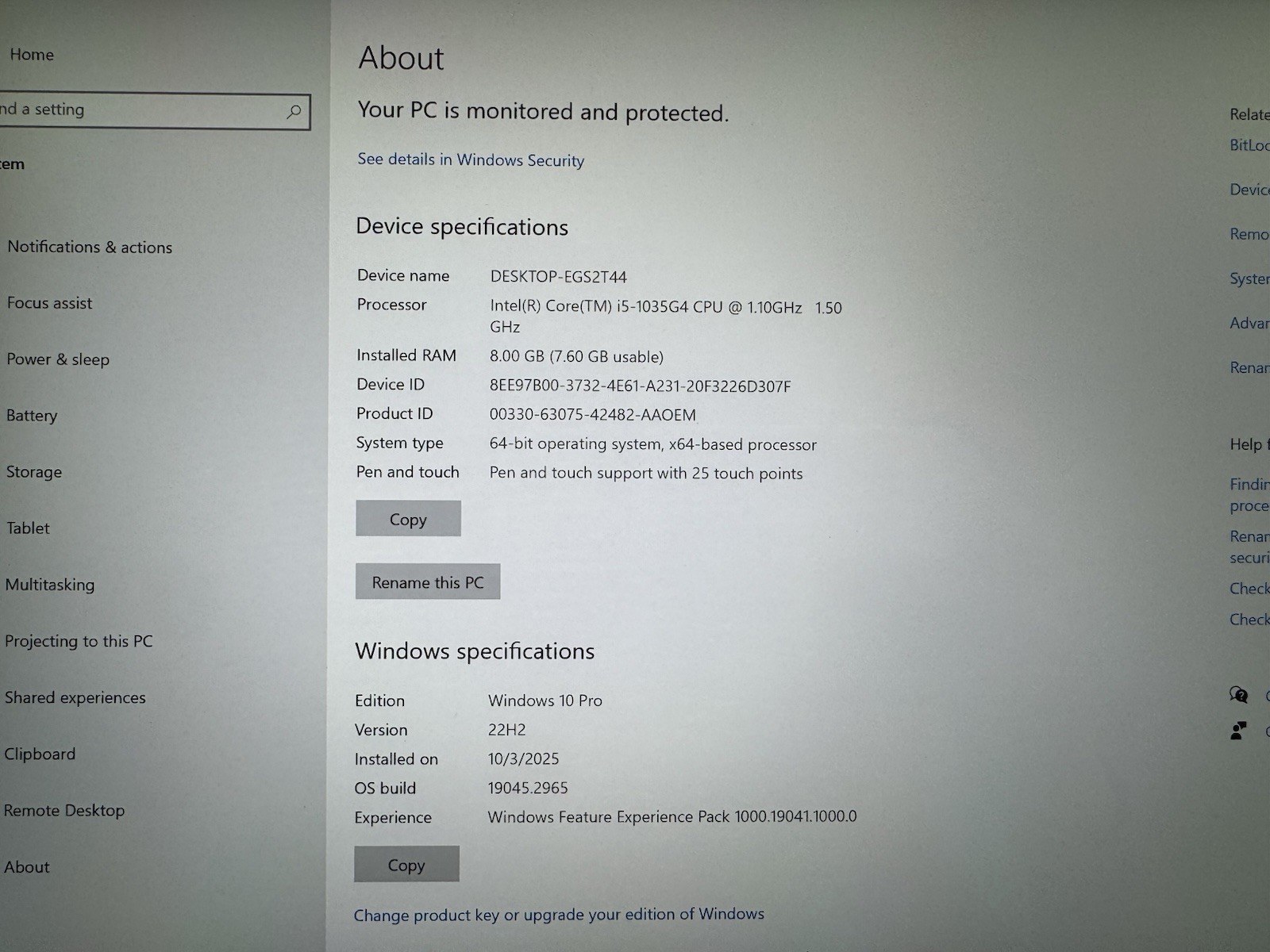The image size is (1270, 952).
Task: Click Your PC is monitored and protected text
Action: coord(543,111)
